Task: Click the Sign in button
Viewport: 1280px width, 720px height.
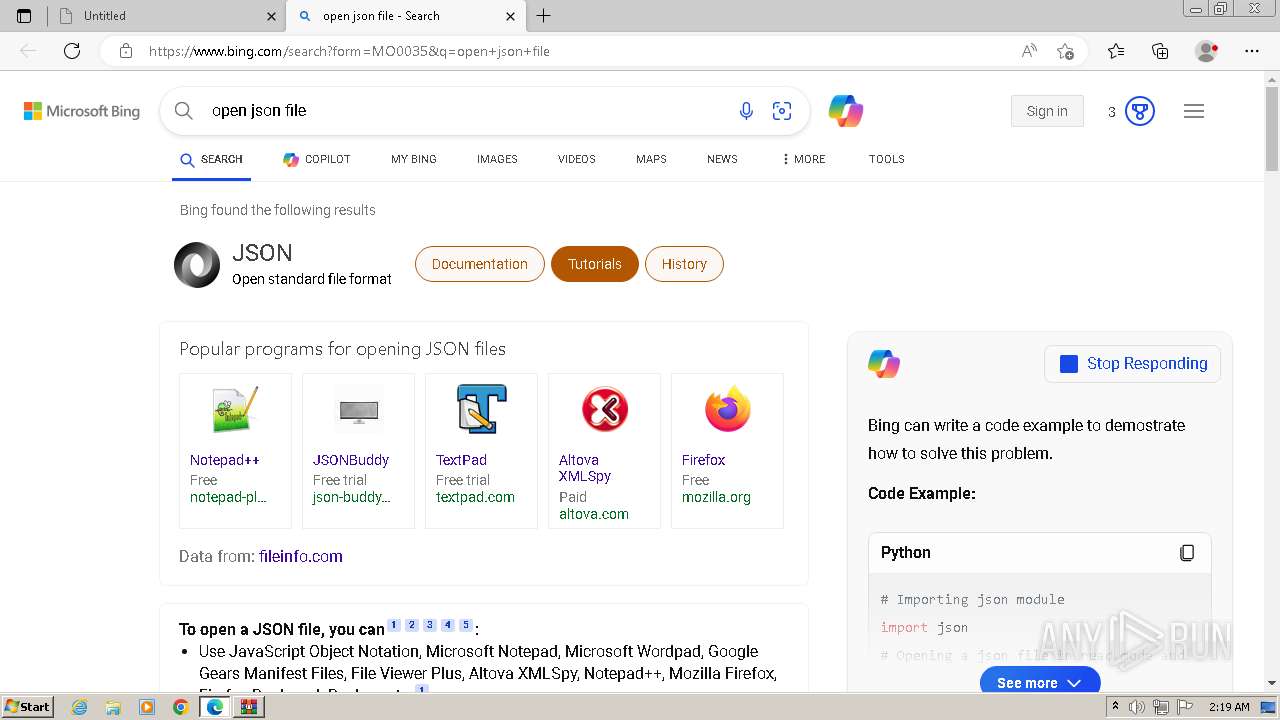Action: pyautogui.click(x=1047, y=111)
